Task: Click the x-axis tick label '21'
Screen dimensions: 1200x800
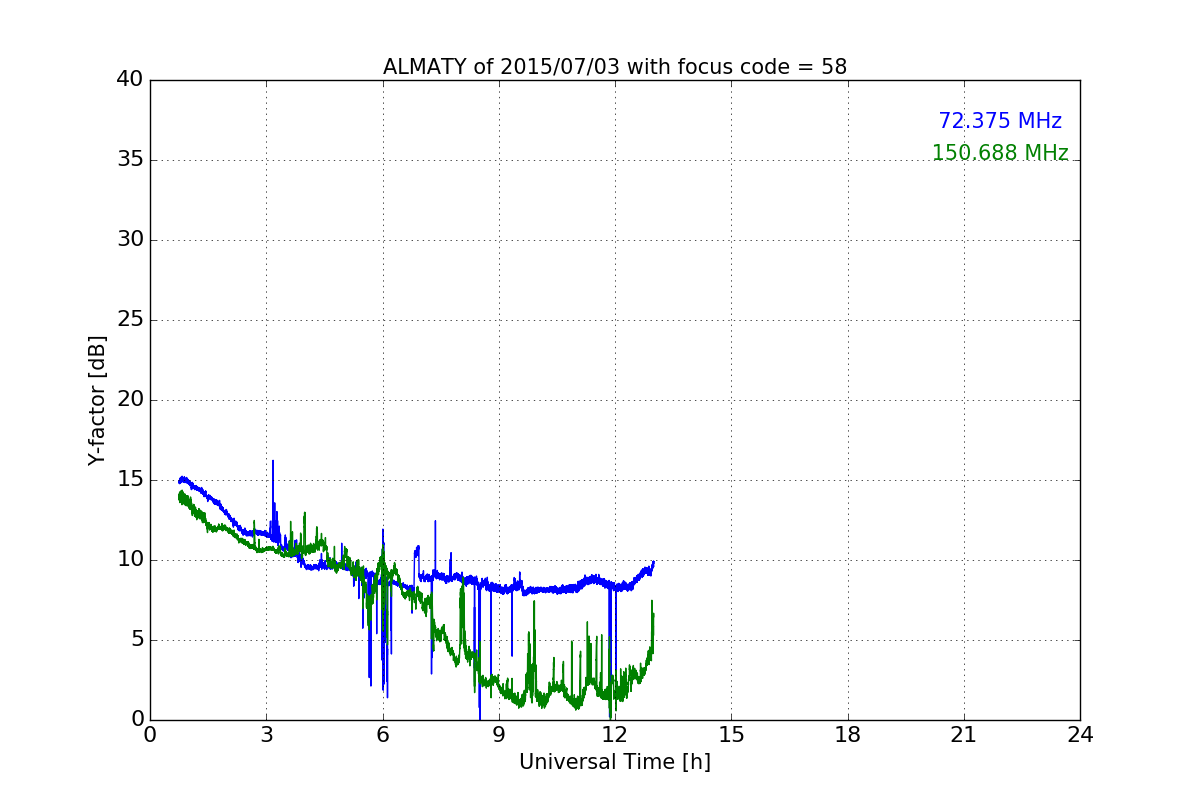Action: [964, 734]
